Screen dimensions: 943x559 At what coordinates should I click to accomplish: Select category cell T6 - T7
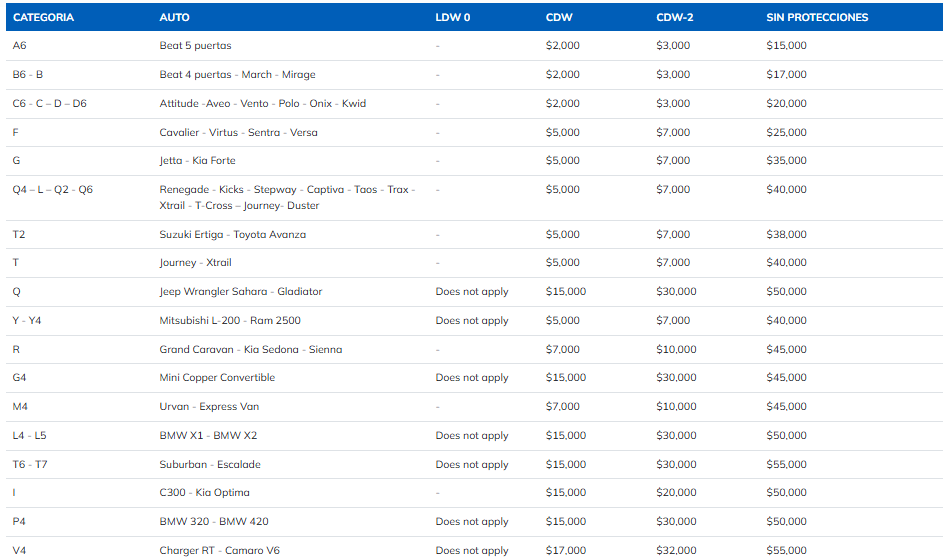click(x=30, y=465)
